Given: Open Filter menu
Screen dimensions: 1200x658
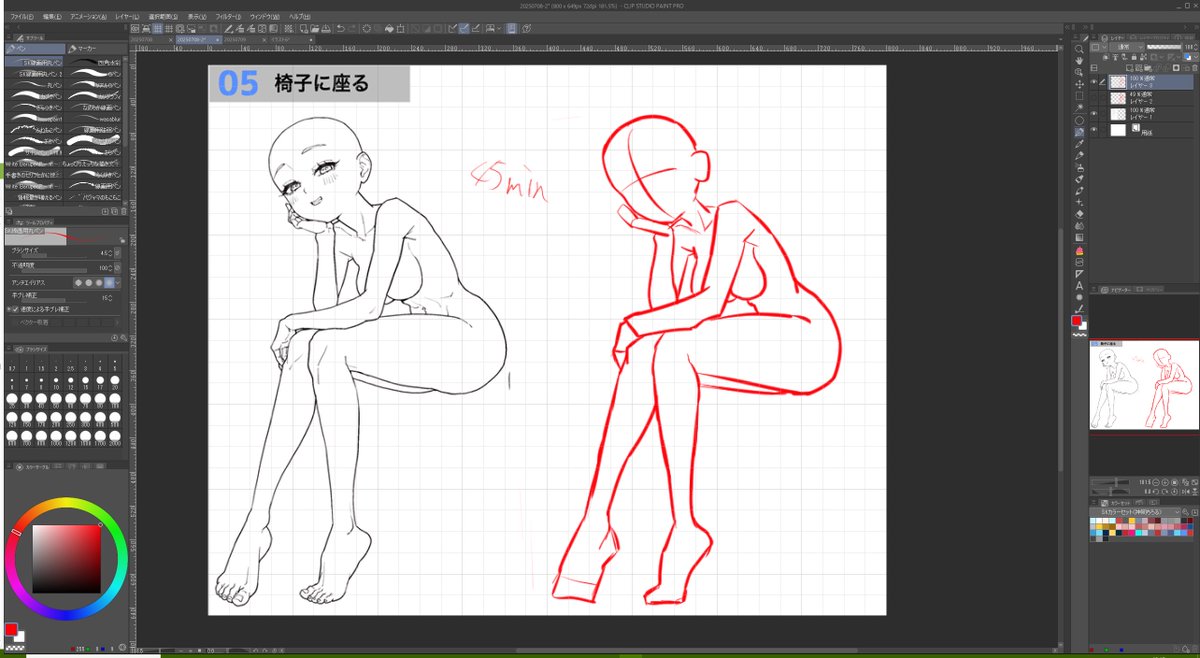Looking at the screenshot, I should point(229,18).
